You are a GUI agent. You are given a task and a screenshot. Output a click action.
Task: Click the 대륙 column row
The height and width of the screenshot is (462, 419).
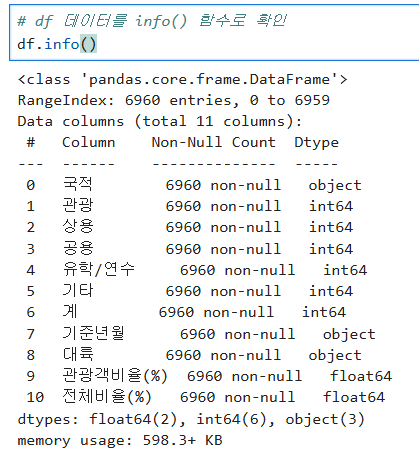pyautogui.click(x=194, y=355)
